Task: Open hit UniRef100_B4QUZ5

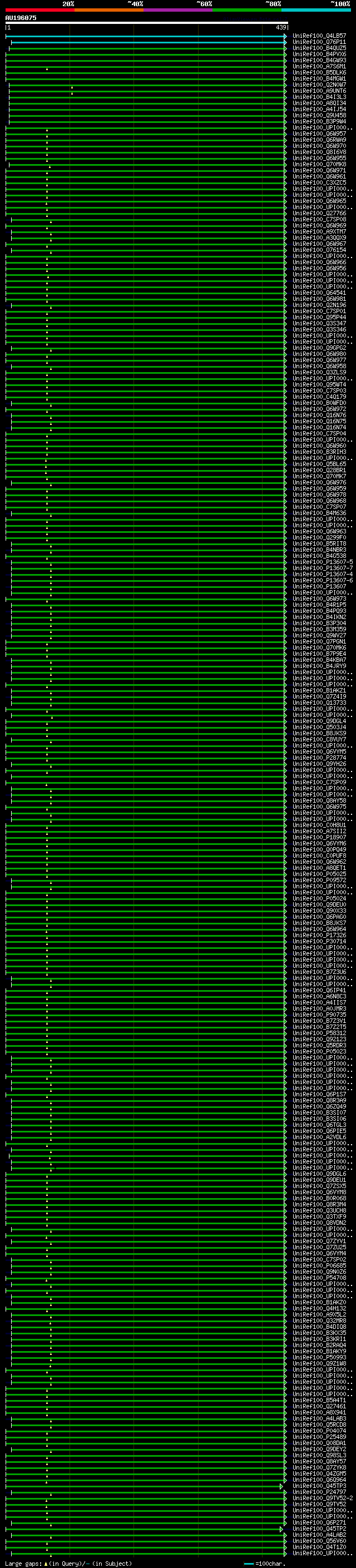Action: click(319, 48)
